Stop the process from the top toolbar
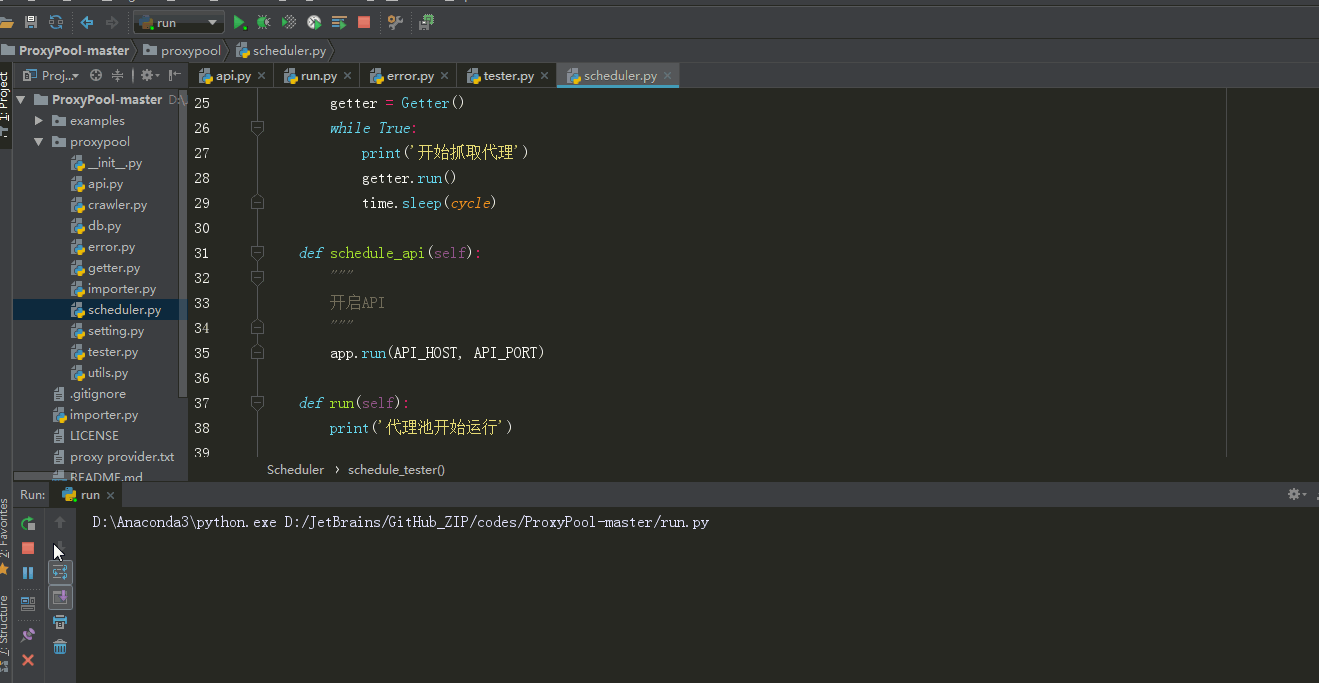Viewport: 1319px width, 683px height. click(364, 22)
